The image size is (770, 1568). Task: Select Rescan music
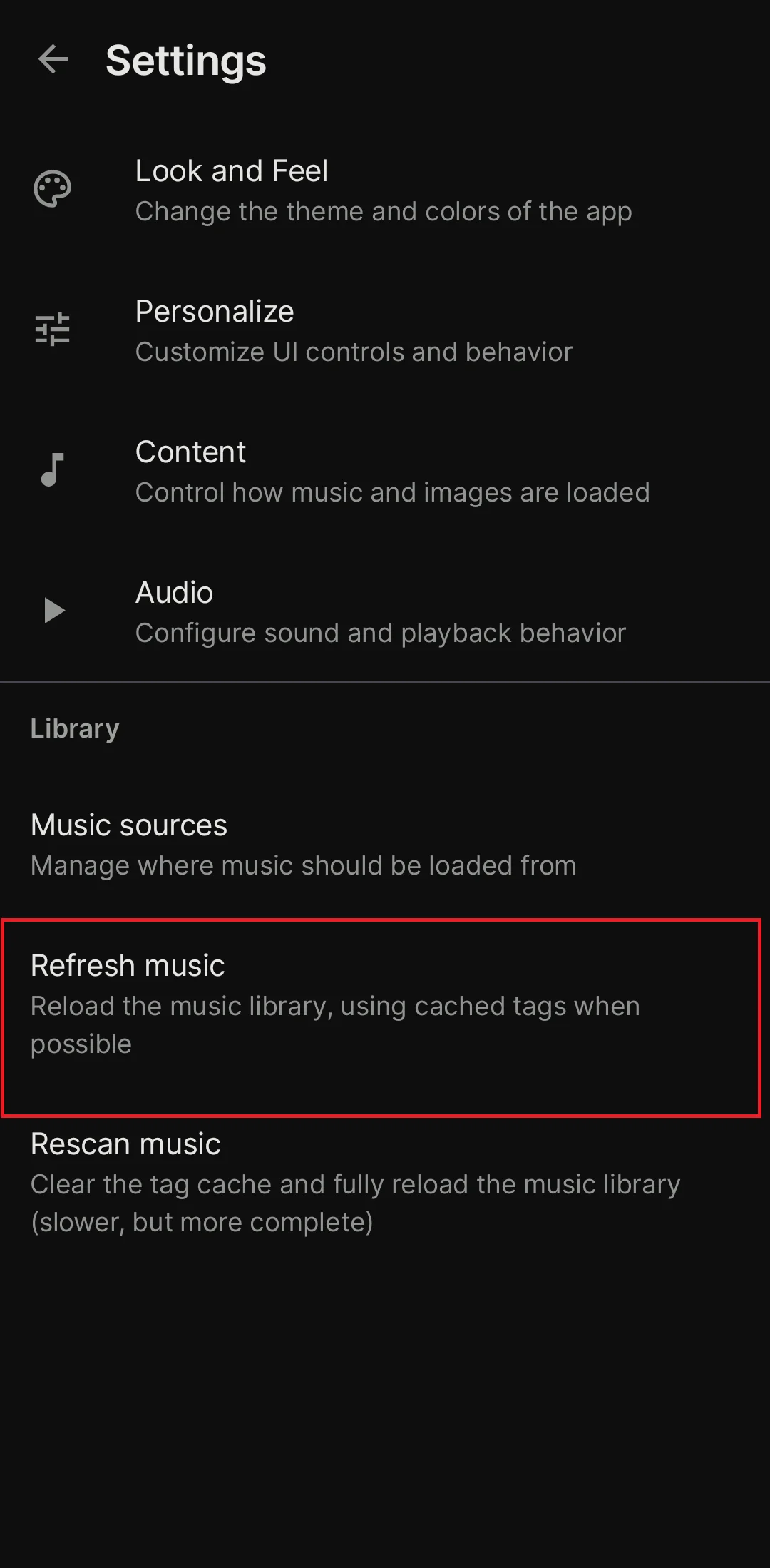coord(385,1182)
